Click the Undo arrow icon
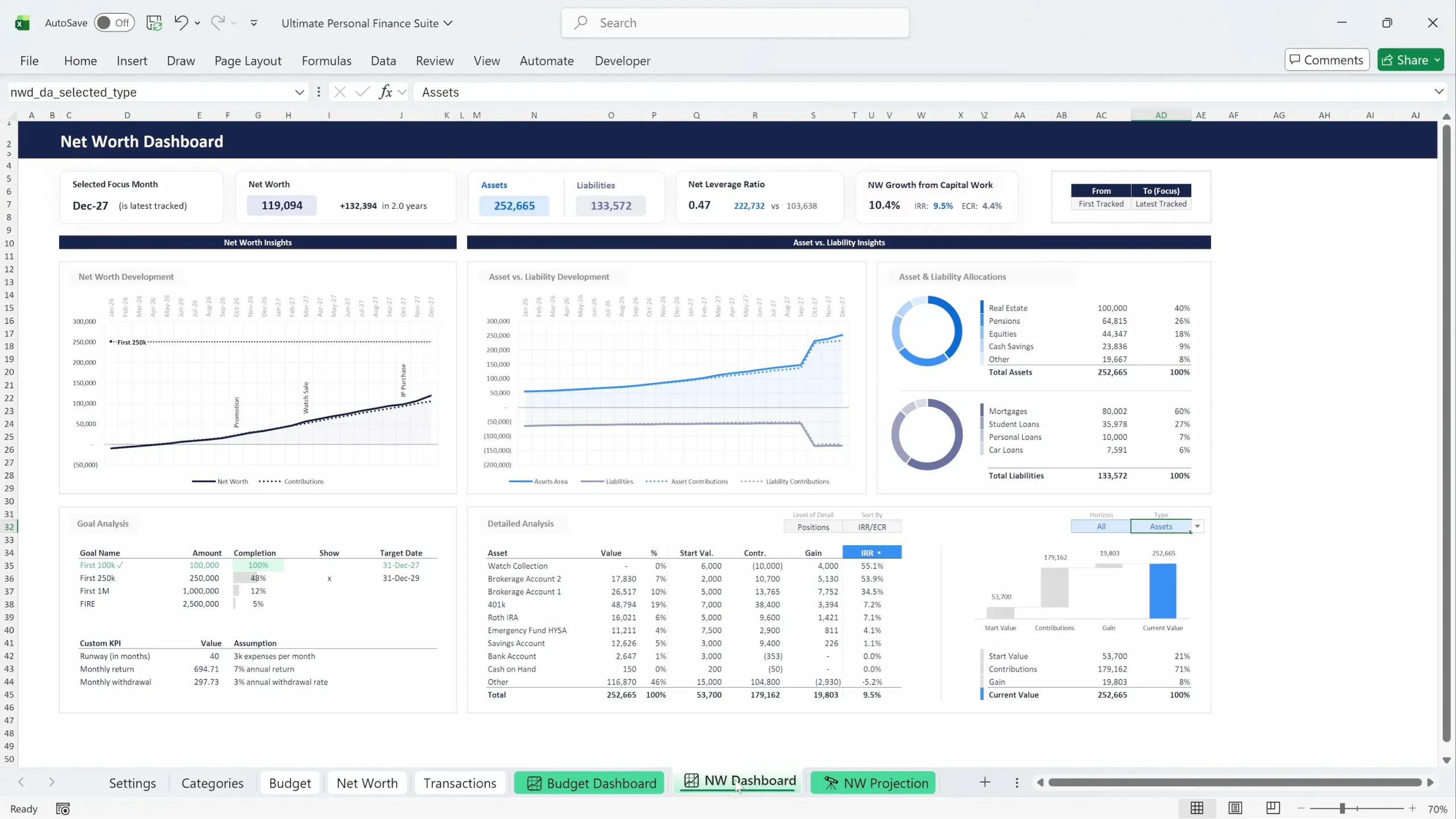The width and height of the screenshot is (1456, 819). coord(181,23)
